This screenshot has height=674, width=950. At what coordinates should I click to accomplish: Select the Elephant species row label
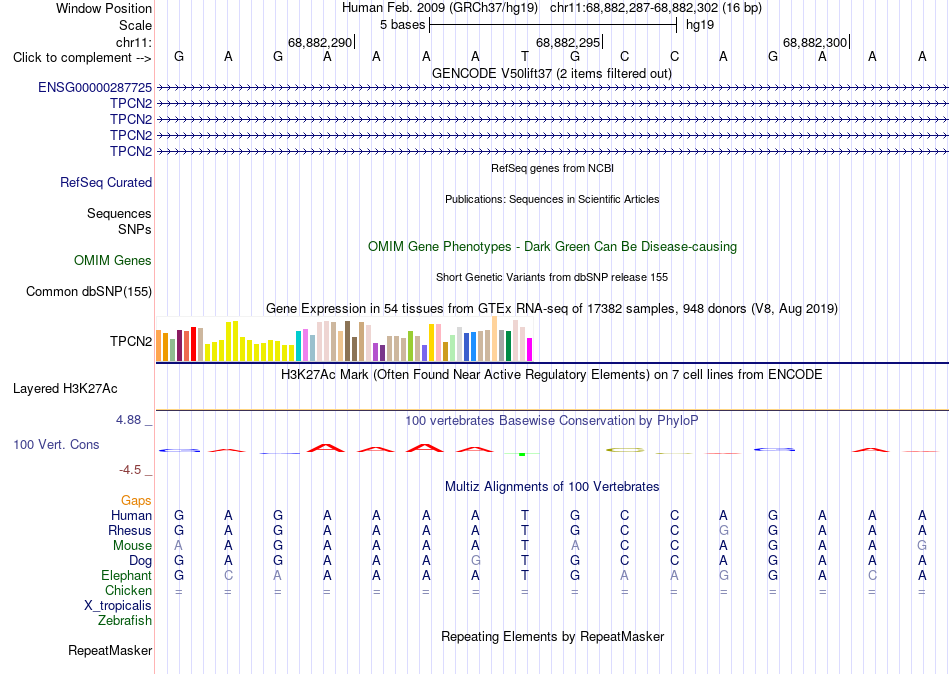[x=127, y=575]
